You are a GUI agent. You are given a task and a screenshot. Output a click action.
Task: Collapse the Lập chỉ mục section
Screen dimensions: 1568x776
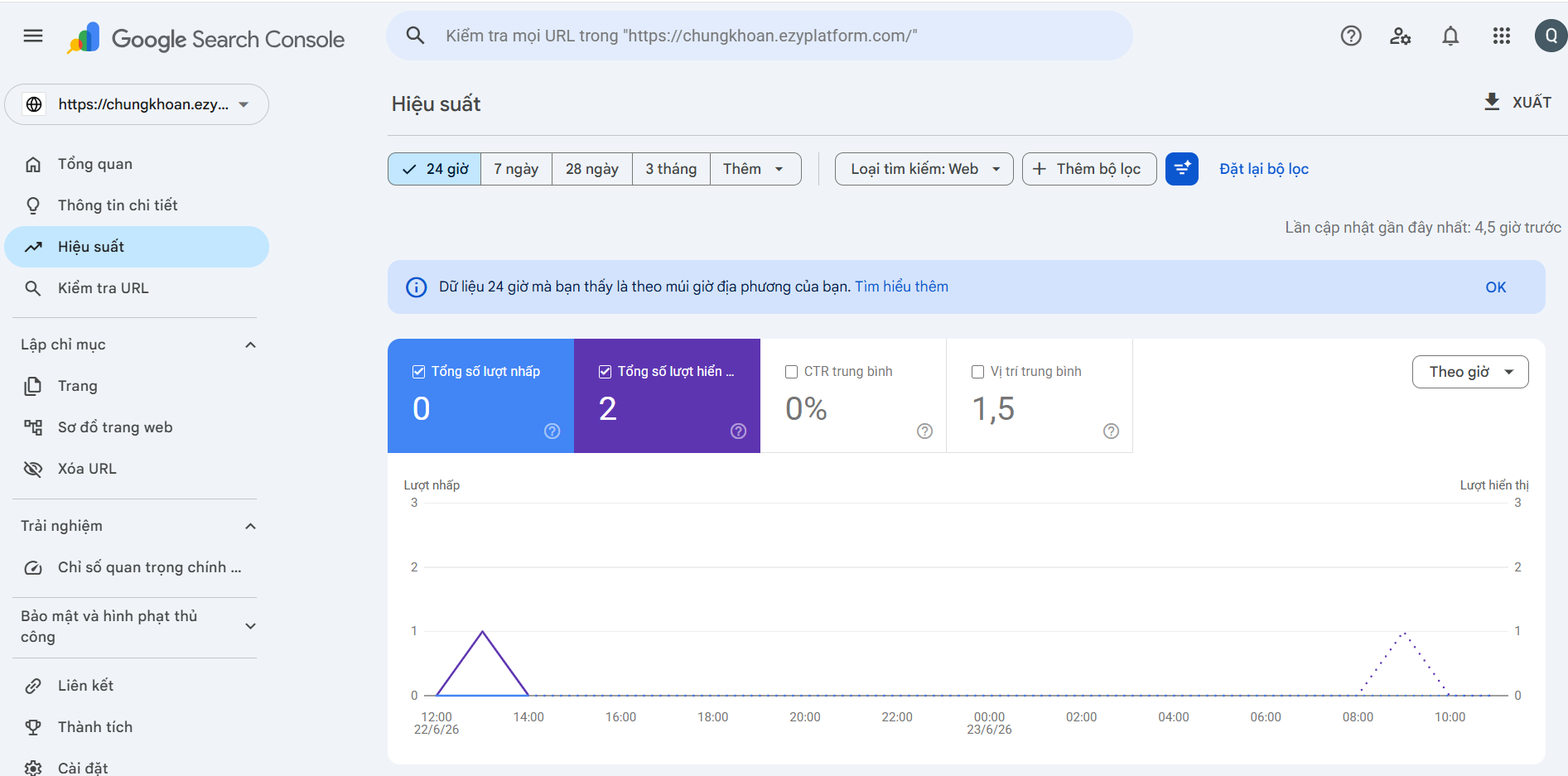(250, 345)
